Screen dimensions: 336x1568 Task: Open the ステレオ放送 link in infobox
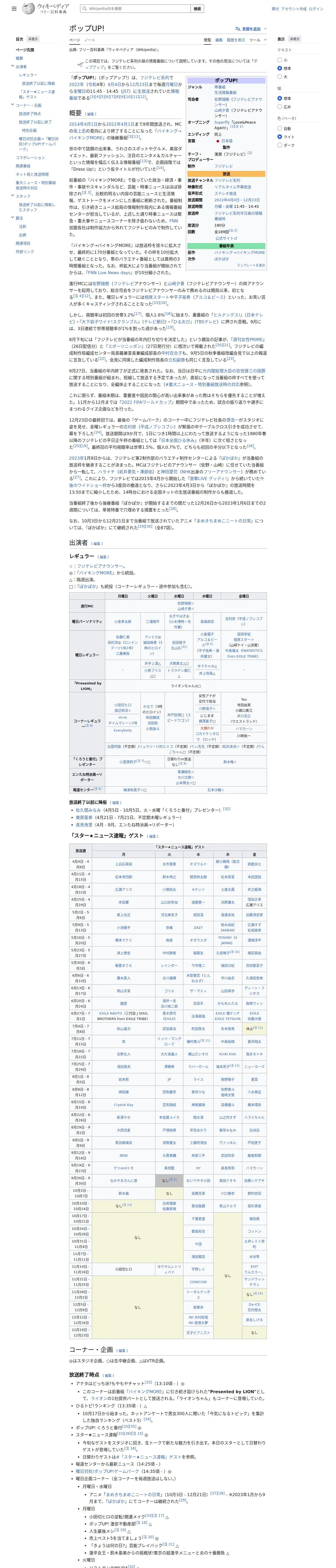coord(225,194)
